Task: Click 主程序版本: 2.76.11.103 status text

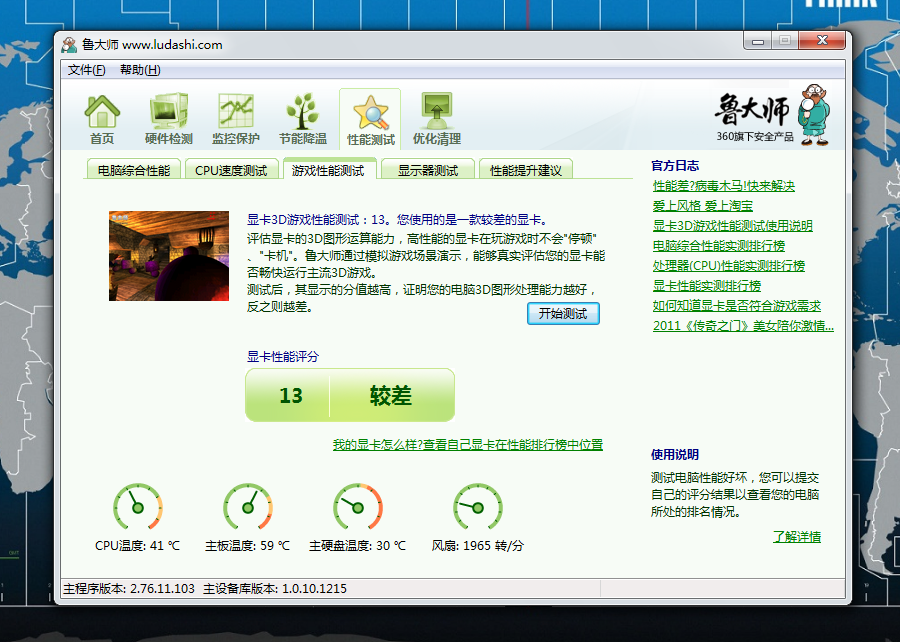Action: click(129, 589)
